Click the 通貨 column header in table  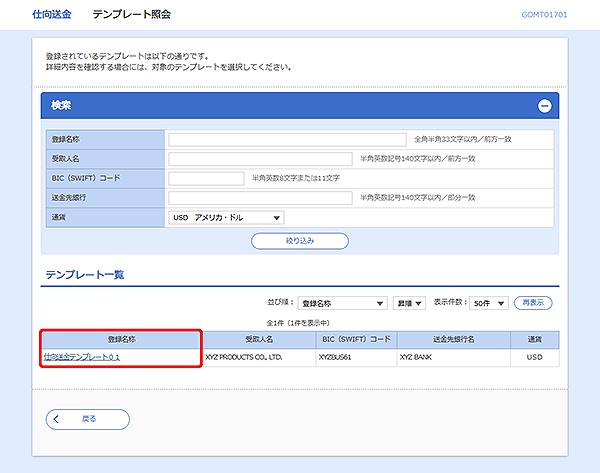(x=535, y=339)
